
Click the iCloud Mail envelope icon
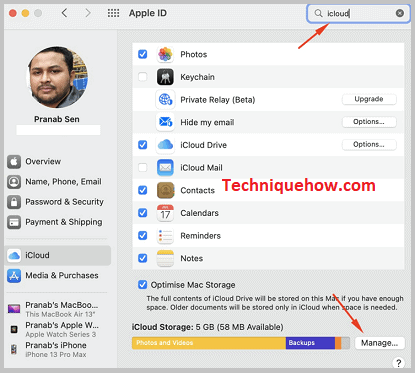click(x=165, y=168)
